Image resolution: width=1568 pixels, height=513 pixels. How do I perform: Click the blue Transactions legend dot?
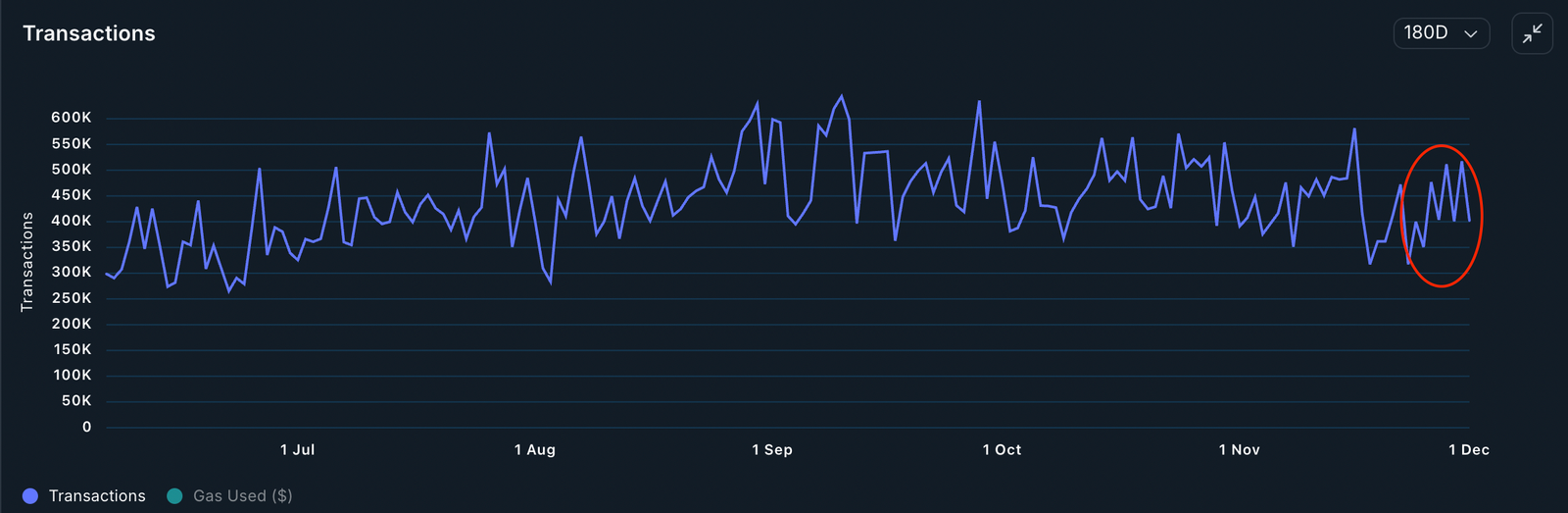tap(30, 496)
